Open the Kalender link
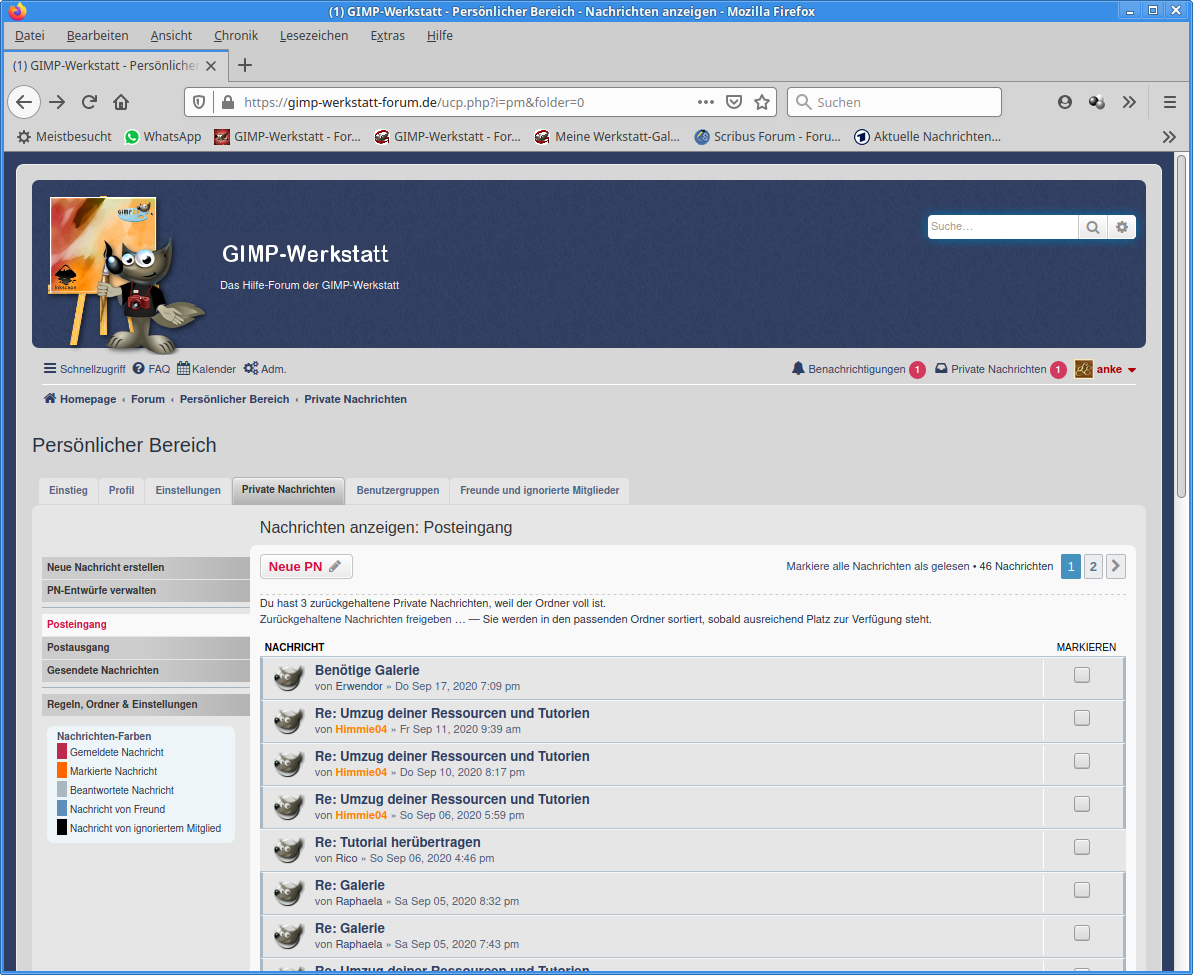Image resolution: width=1193 pixels, height=975 pixels. point(206,369)
